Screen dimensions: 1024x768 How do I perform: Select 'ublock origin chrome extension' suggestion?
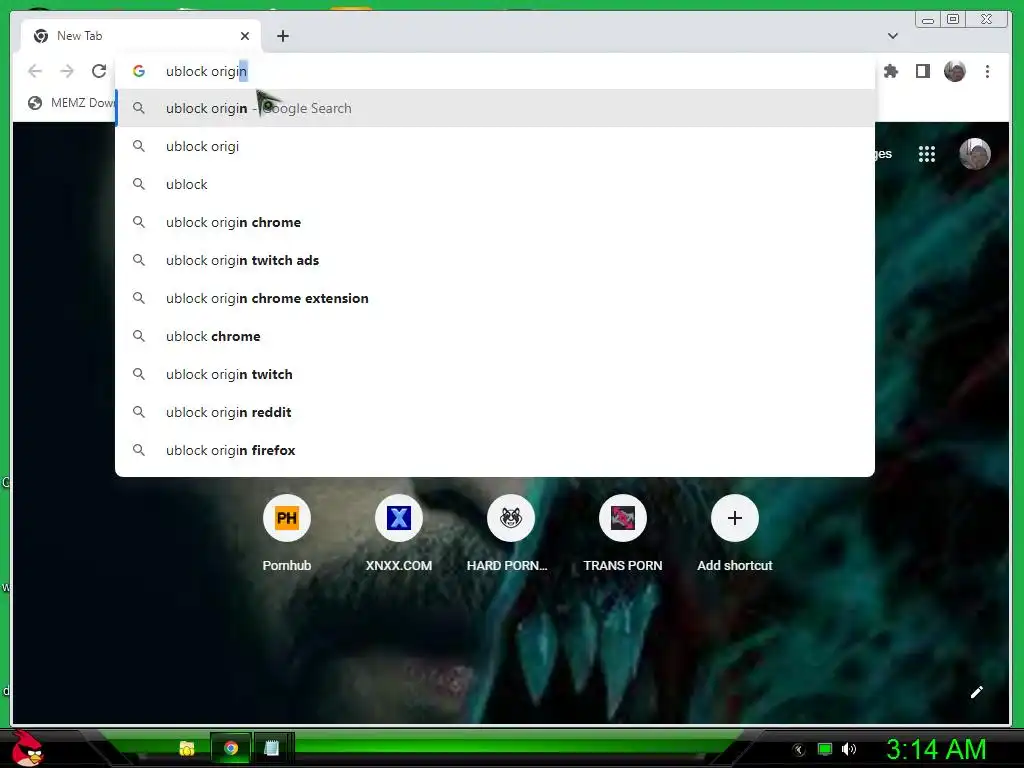495,298
